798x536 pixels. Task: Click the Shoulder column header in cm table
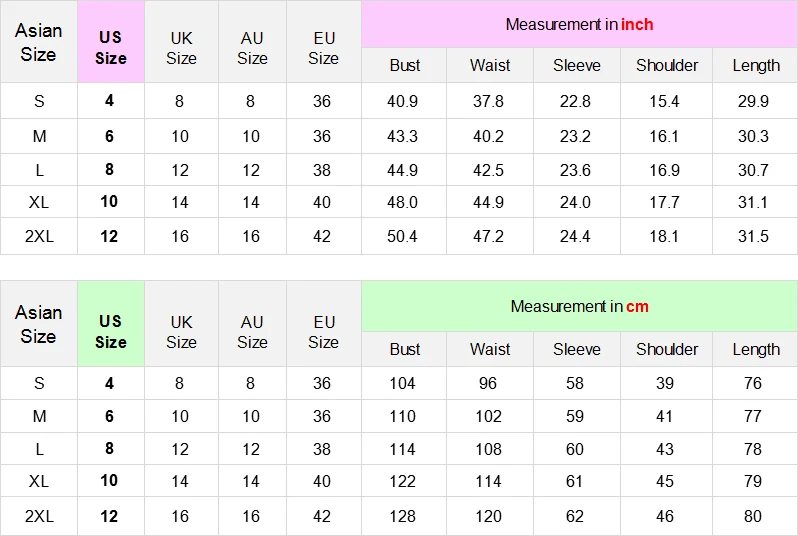tap(667, 349)
